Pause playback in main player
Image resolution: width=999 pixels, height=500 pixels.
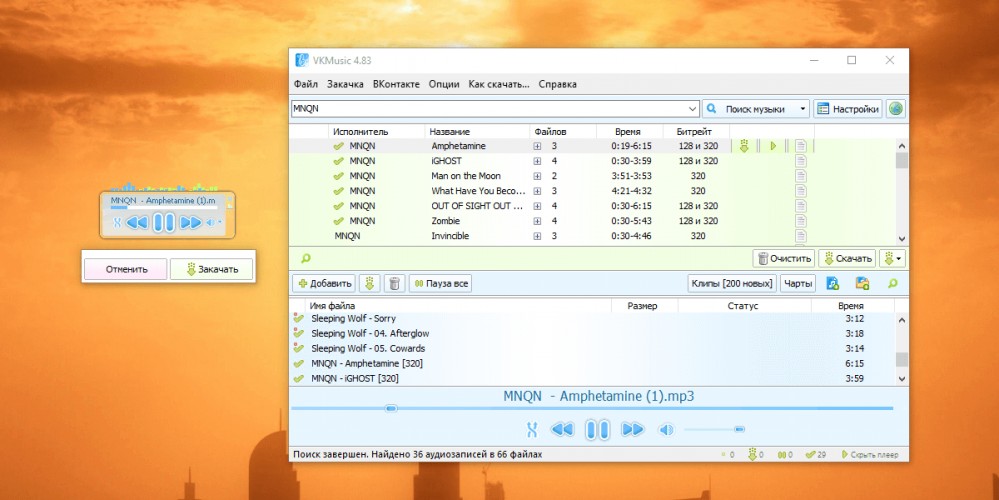pyautogui.click(x=597, y=430)
